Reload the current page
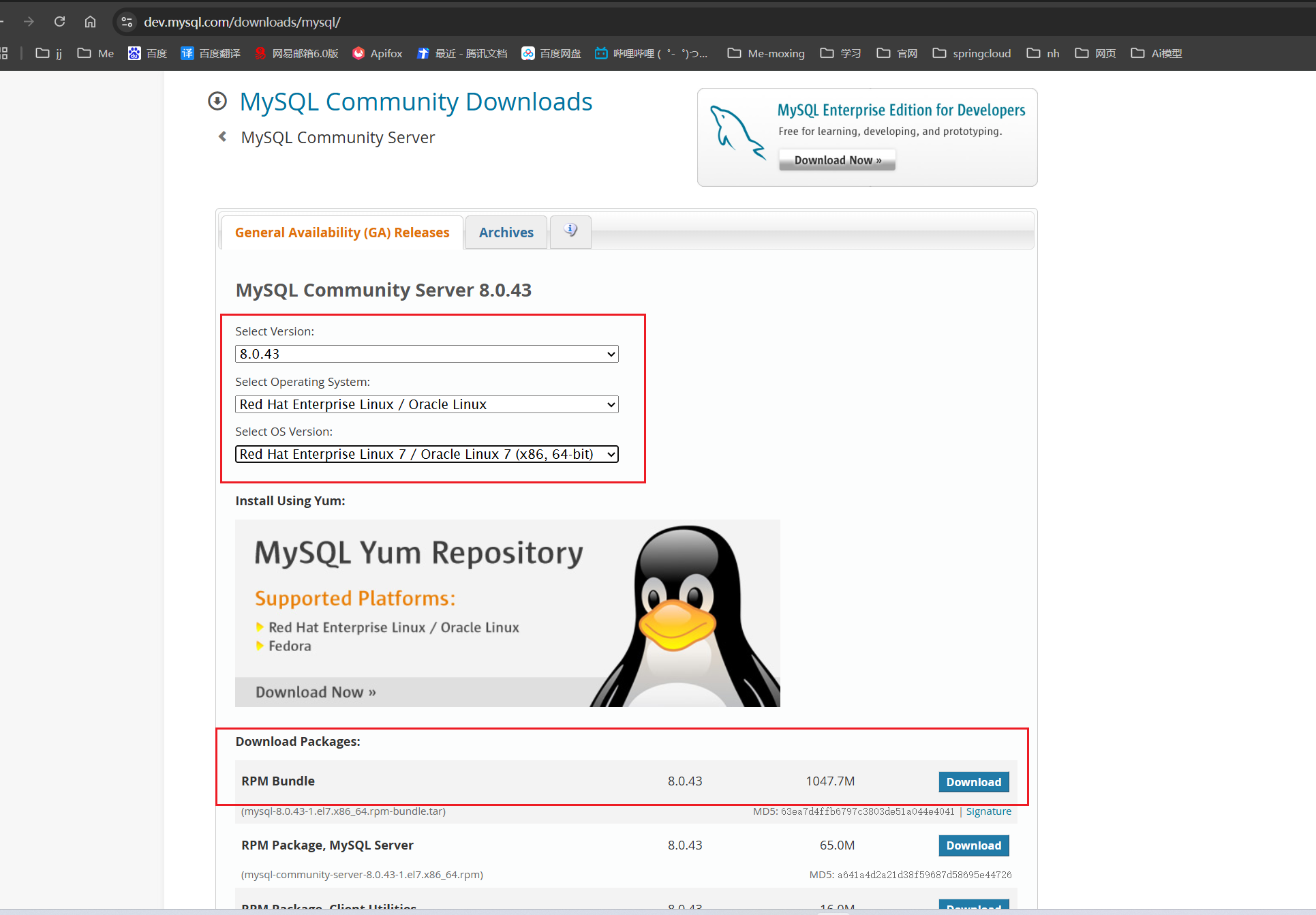 (59, 21)
